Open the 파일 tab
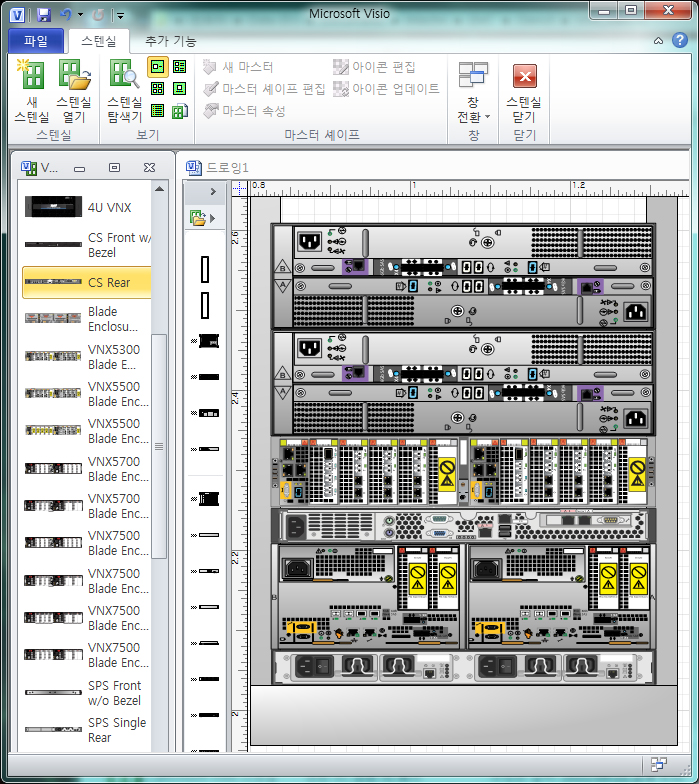The height and width of the screenshot is (784, 699). [36, 41]
